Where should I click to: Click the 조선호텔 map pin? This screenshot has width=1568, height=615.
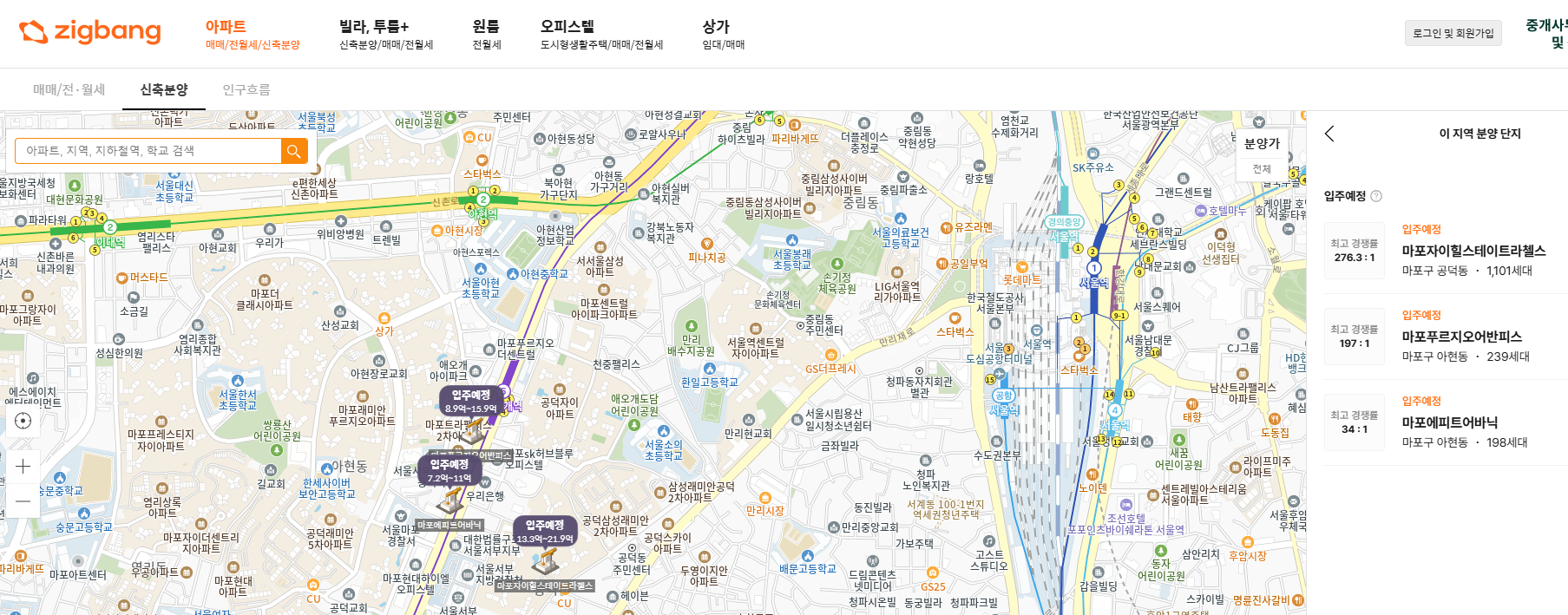click(x=1127, y=504)
